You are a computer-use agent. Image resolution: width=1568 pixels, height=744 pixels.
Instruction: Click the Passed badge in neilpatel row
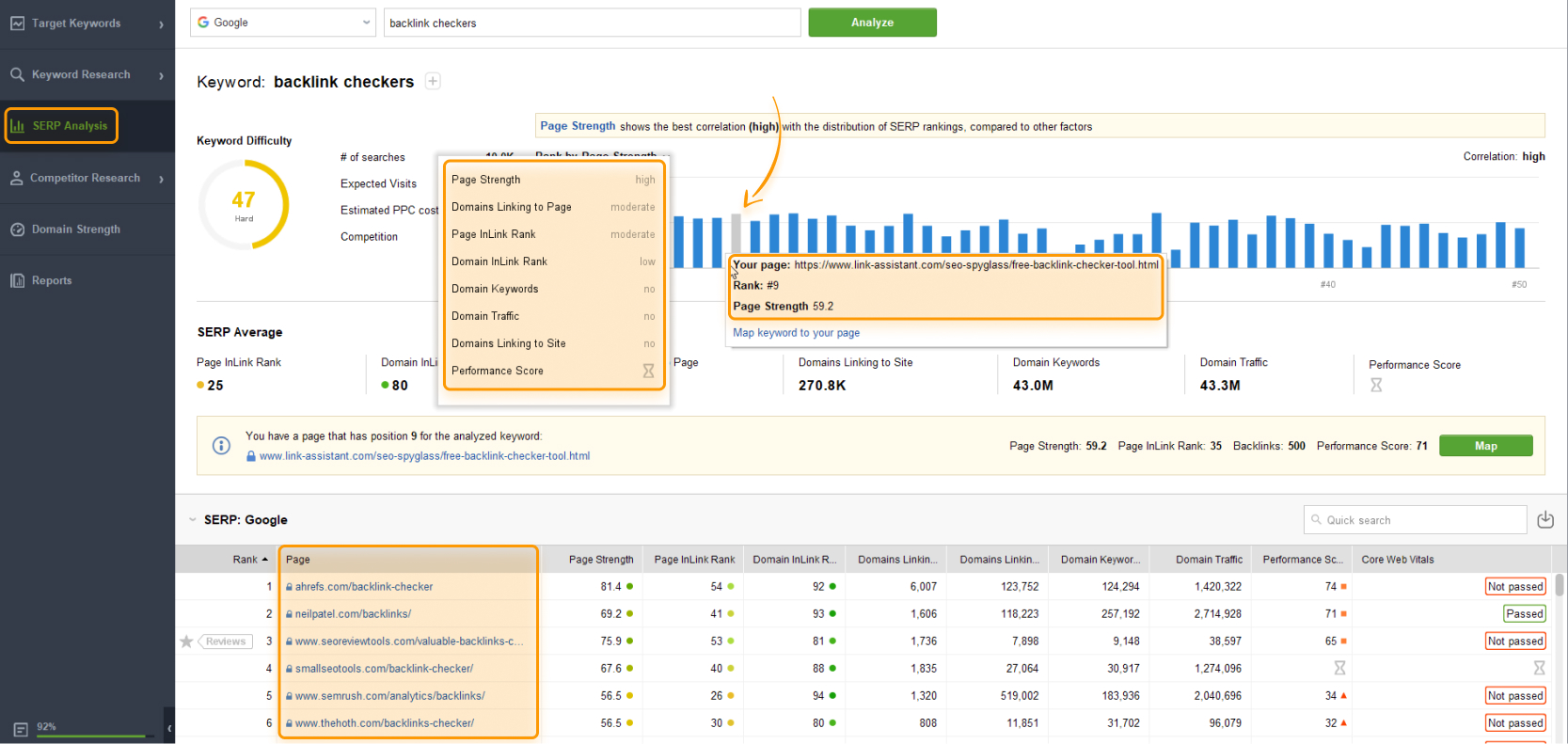[1524, 614]
